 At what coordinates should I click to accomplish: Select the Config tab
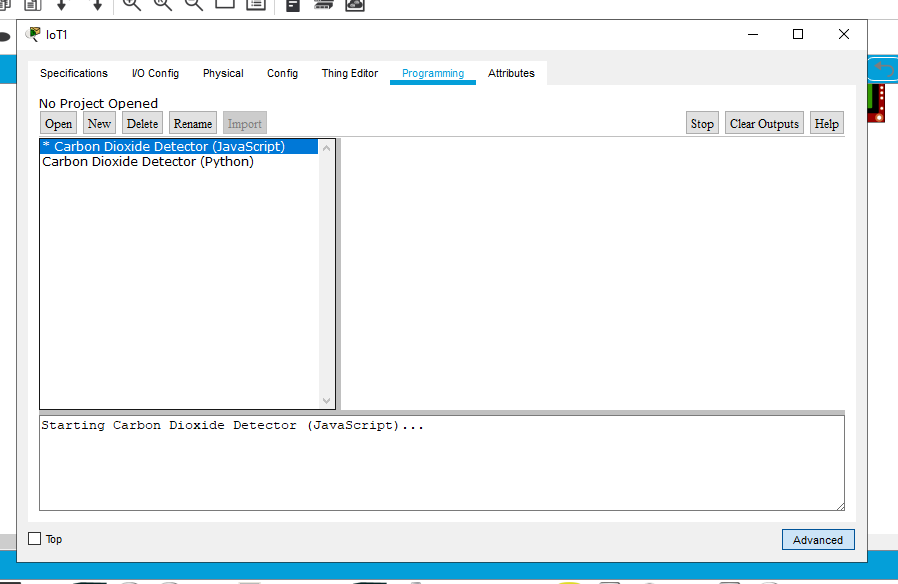[x=282, y=73]
